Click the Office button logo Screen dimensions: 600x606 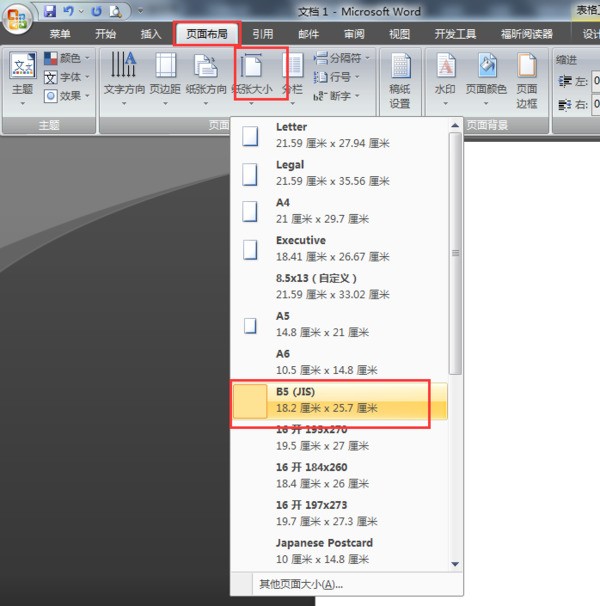[x=17, y=19]
